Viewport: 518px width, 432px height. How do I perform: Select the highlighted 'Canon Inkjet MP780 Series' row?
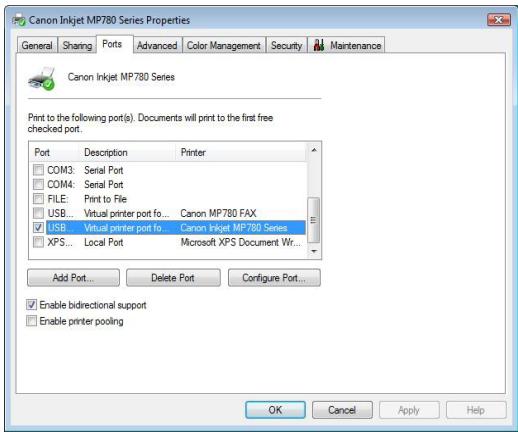tap(176, 228)
